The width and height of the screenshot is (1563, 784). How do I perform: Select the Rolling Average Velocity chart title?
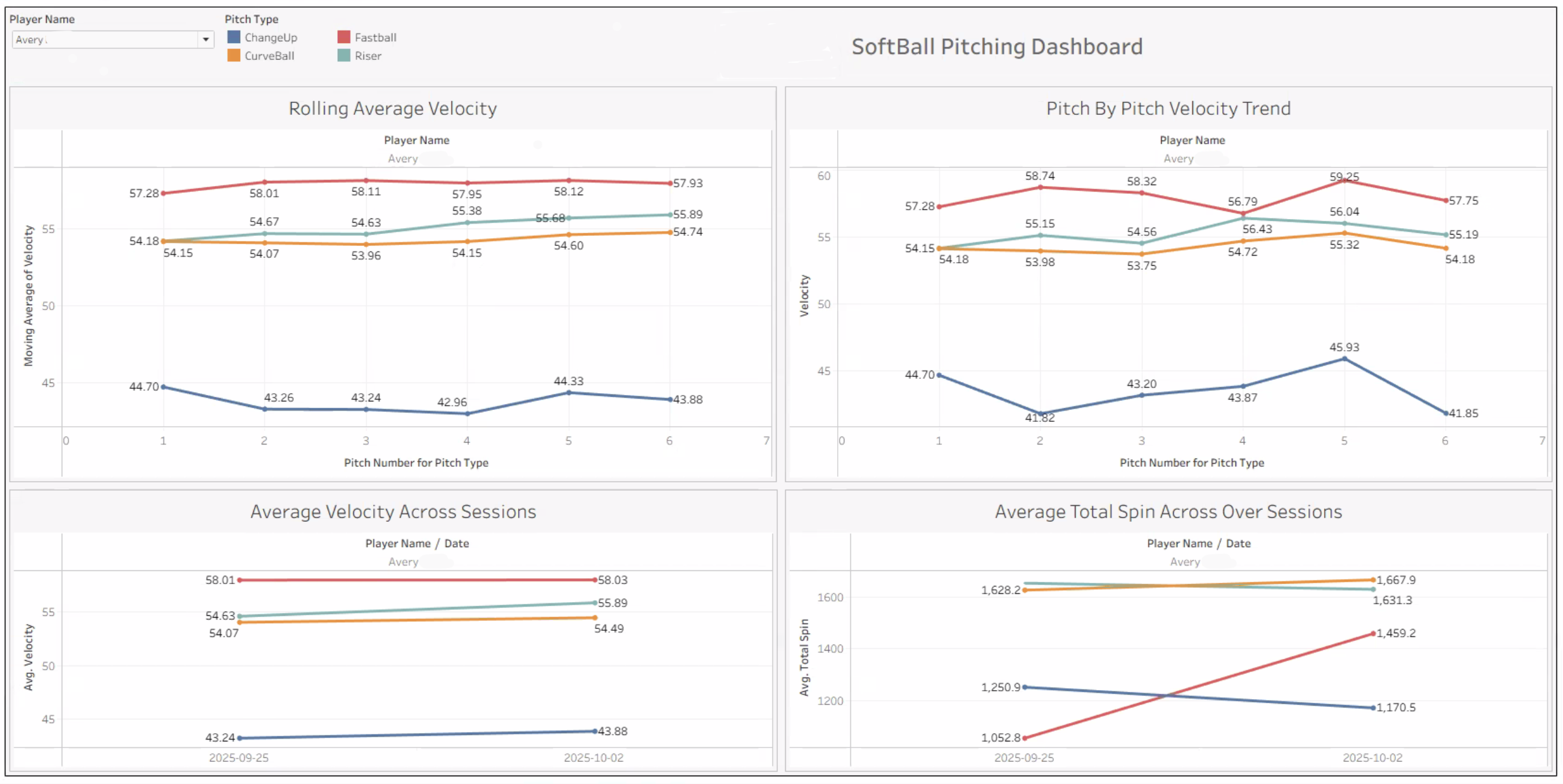tap(393, 108)
